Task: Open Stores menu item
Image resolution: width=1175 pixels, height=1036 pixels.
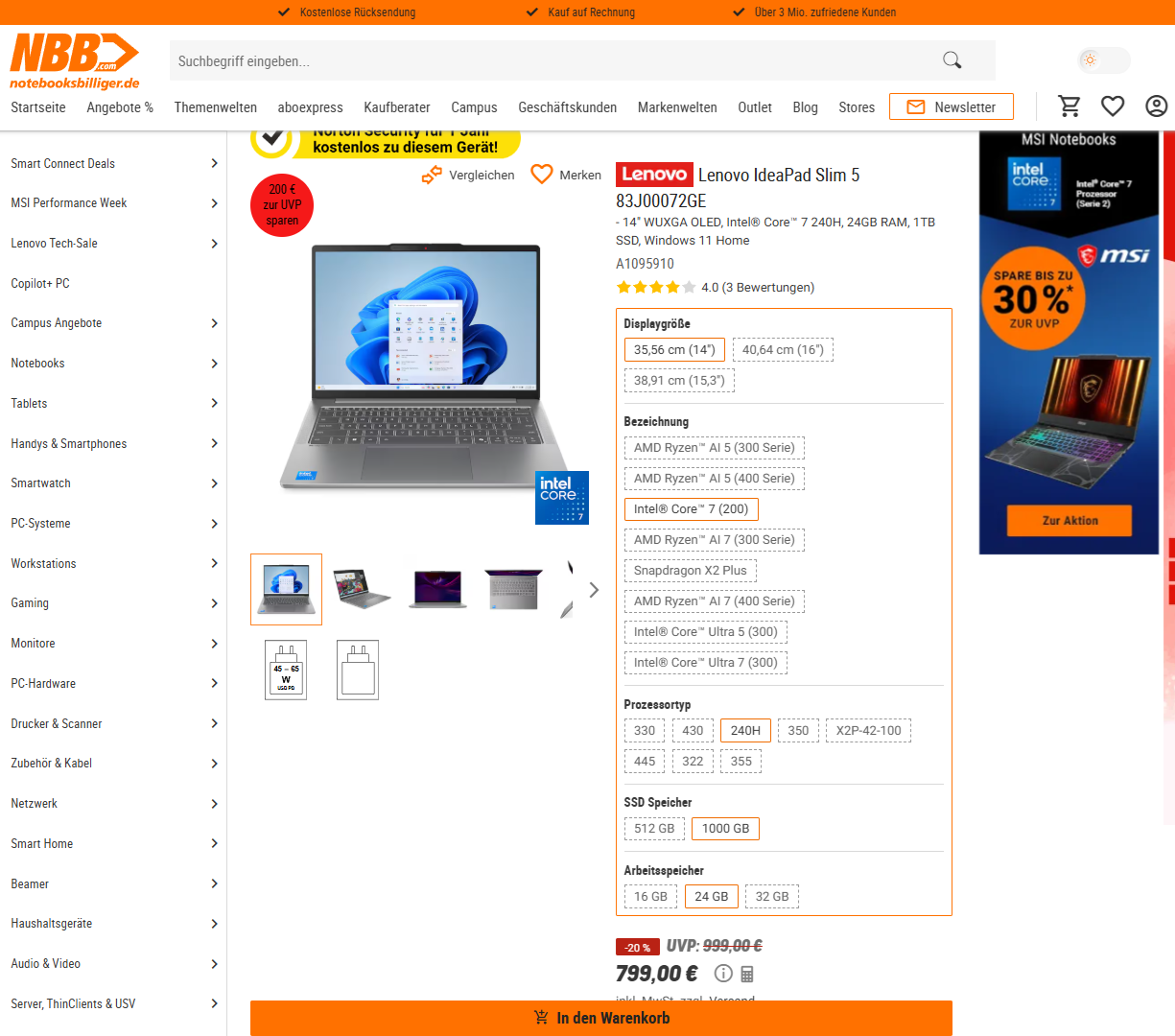Action: click(x=857, y=107)
